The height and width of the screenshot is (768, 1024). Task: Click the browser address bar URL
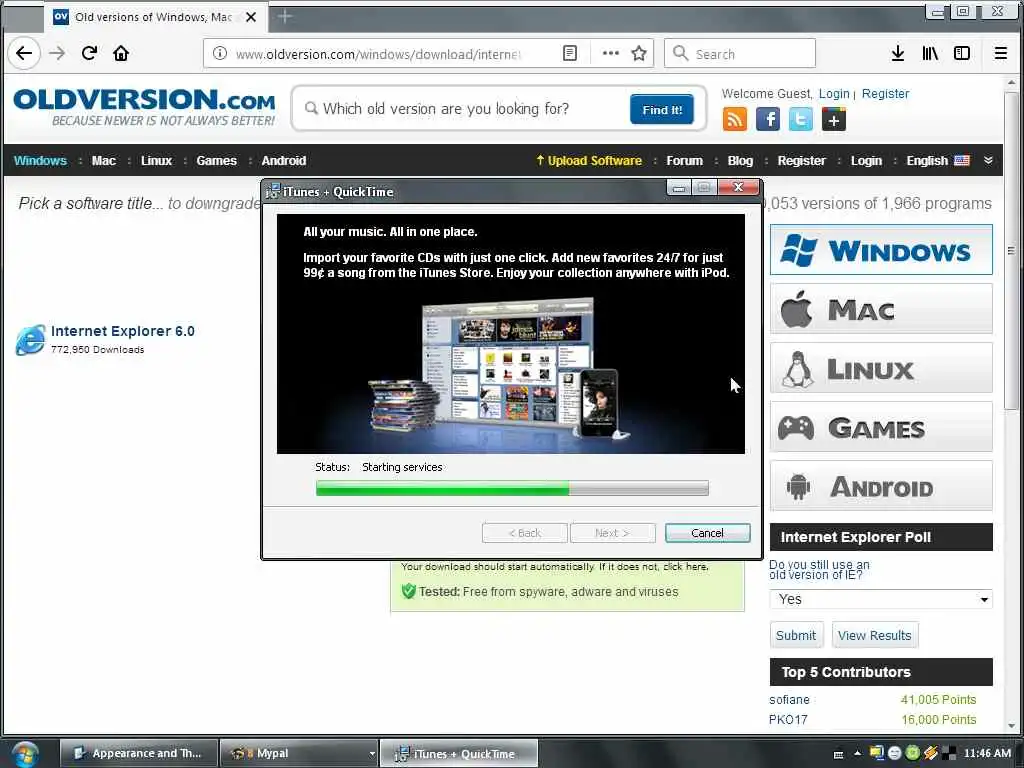click(x=379, y=54)
